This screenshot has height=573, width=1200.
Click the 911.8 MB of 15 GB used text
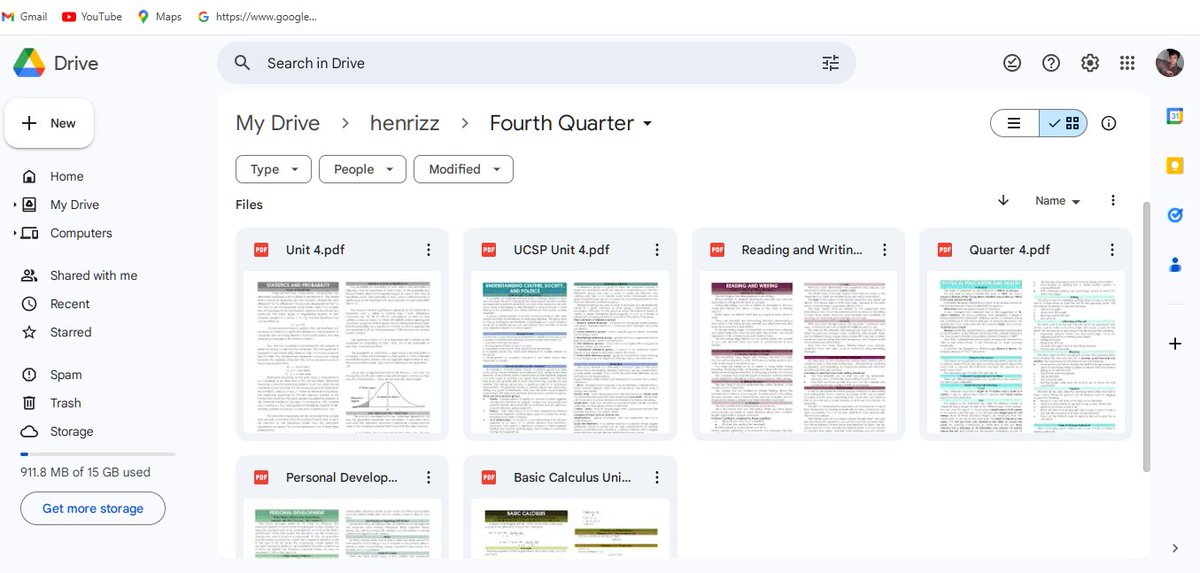click(x=86, y=472)
